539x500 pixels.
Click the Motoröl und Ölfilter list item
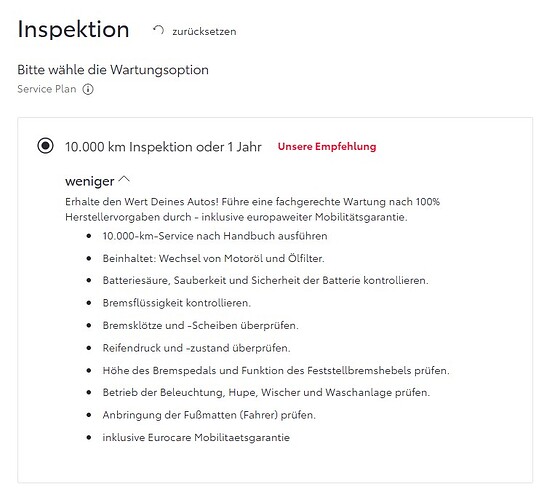click(213, 258)
